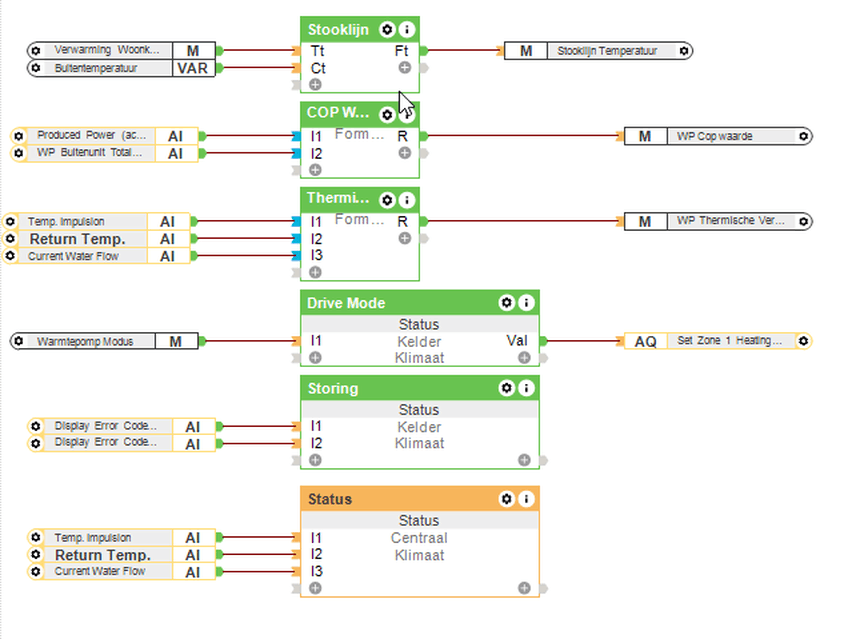Click the Ct input pin on Stooklijn
Viewport: 852px width, 639px height.
pos(296,68)
